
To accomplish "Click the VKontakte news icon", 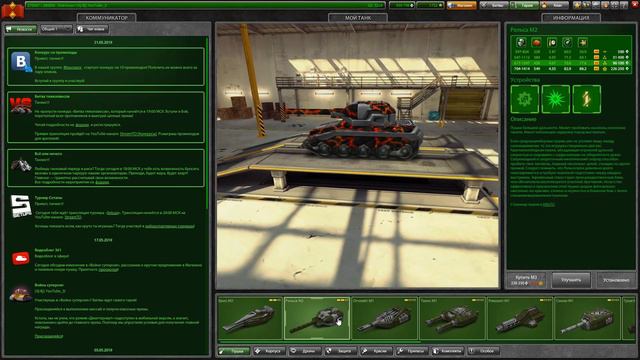I will (21, 62).
